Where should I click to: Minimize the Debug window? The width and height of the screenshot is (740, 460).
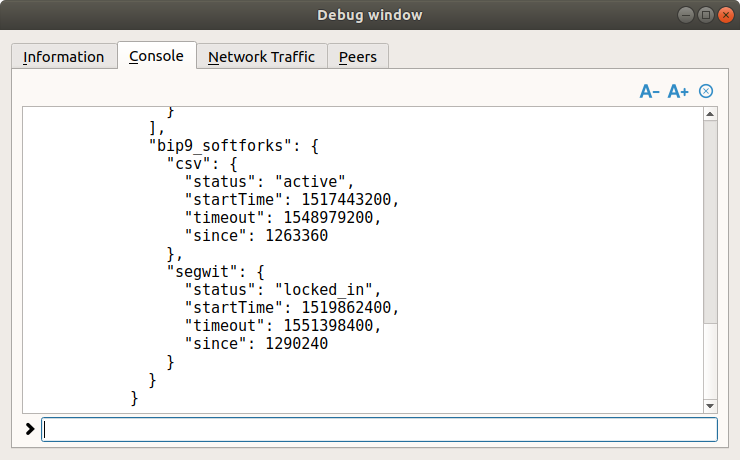pos(686,15)
